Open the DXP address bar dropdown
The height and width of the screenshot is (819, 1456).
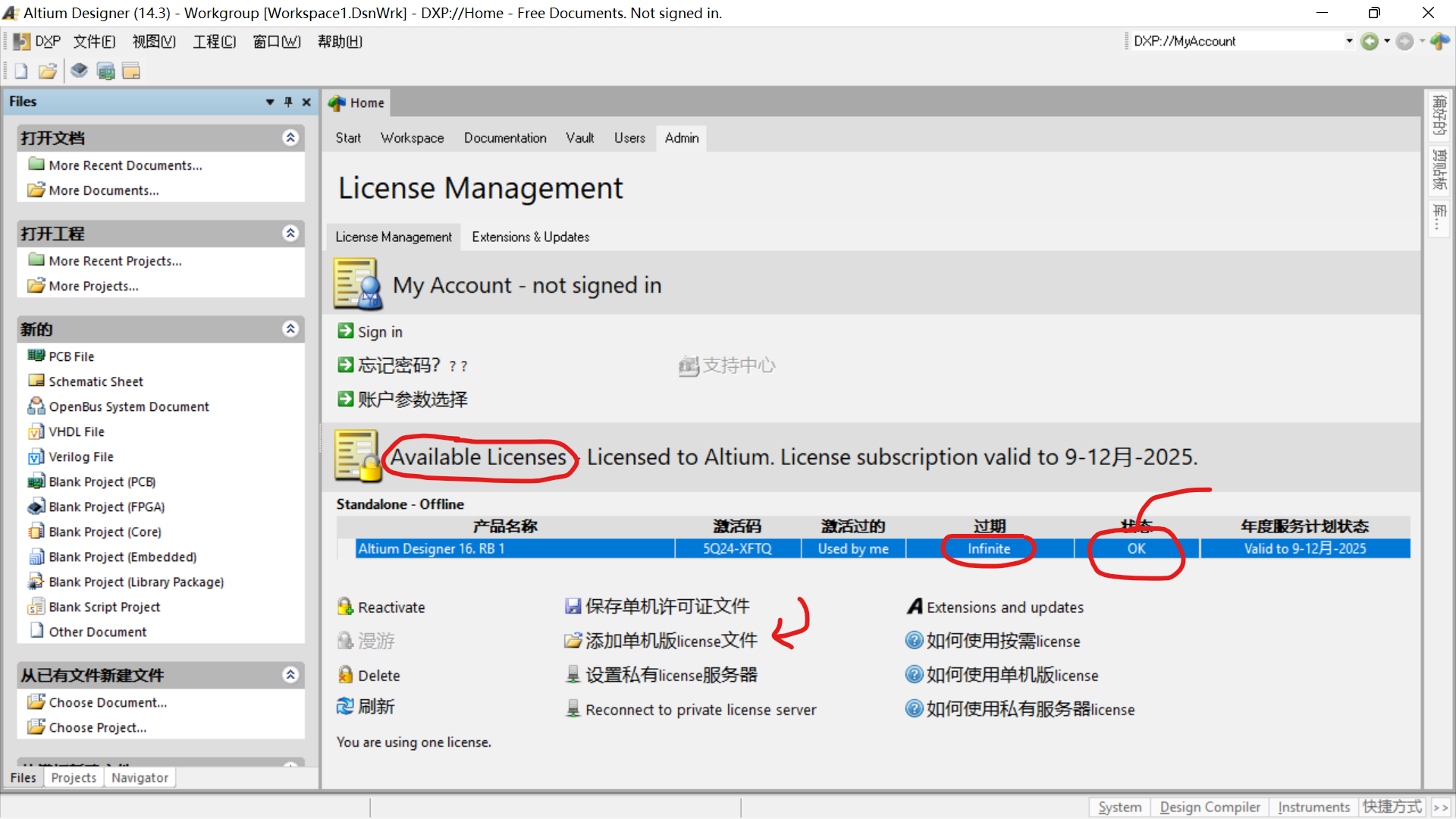click(1349, 41)
